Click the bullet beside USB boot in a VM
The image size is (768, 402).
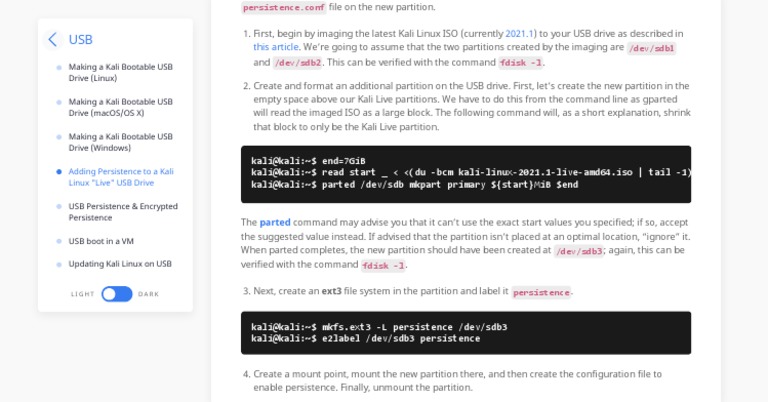(x=59, y=241)
